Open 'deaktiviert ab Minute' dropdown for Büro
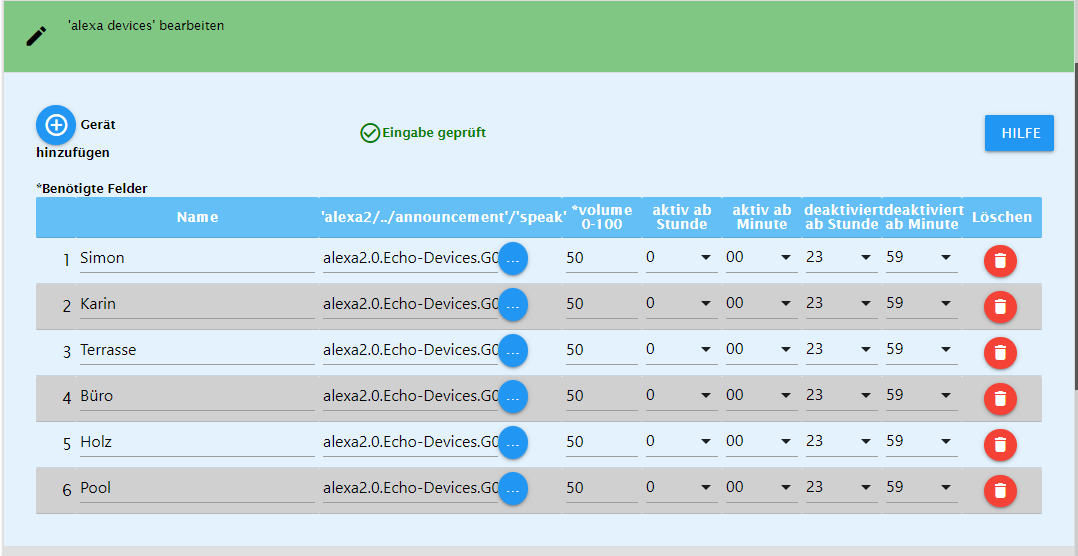1078x556 pixels. click(921, 396)
